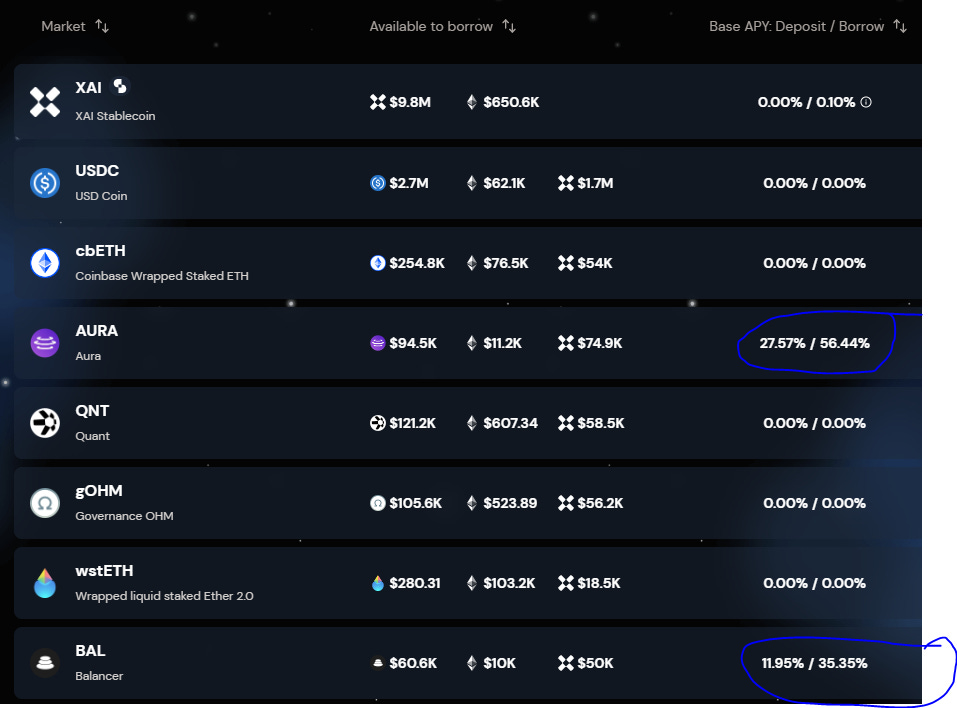Click the $2.7M value in USDC row

coord(409,183)
